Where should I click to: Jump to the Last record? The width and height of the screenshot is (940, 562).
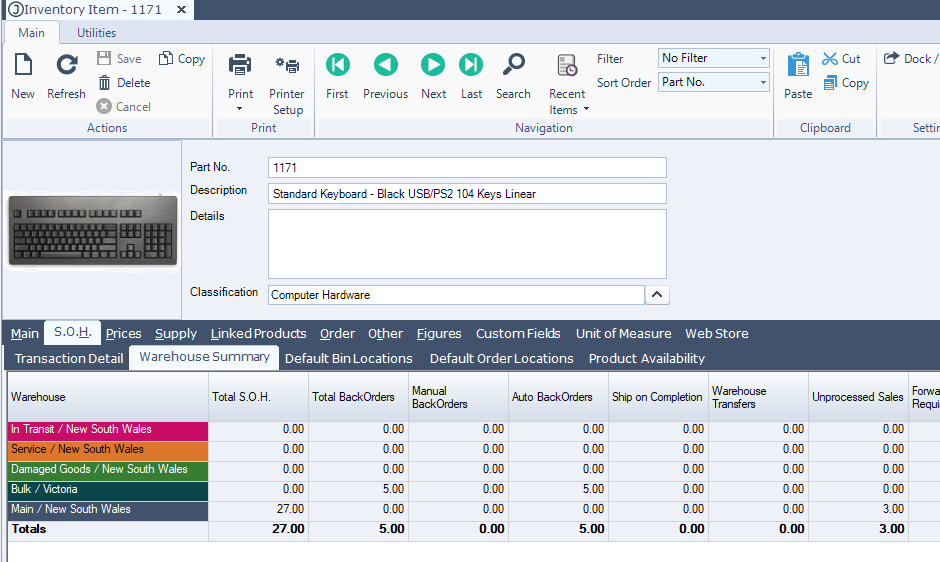tap(471, 75)
